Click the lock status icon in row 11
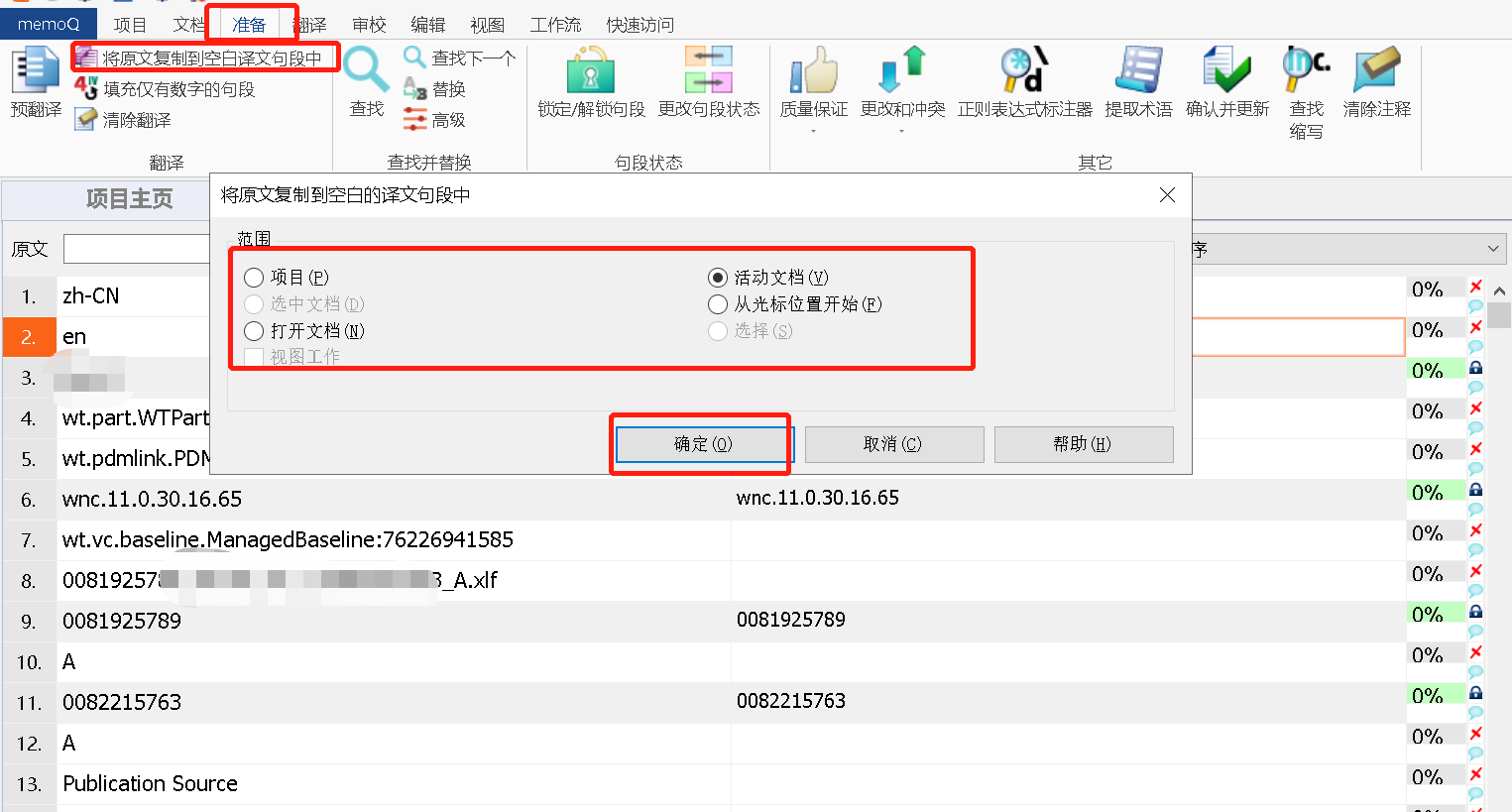 (x=1475, y=692)
